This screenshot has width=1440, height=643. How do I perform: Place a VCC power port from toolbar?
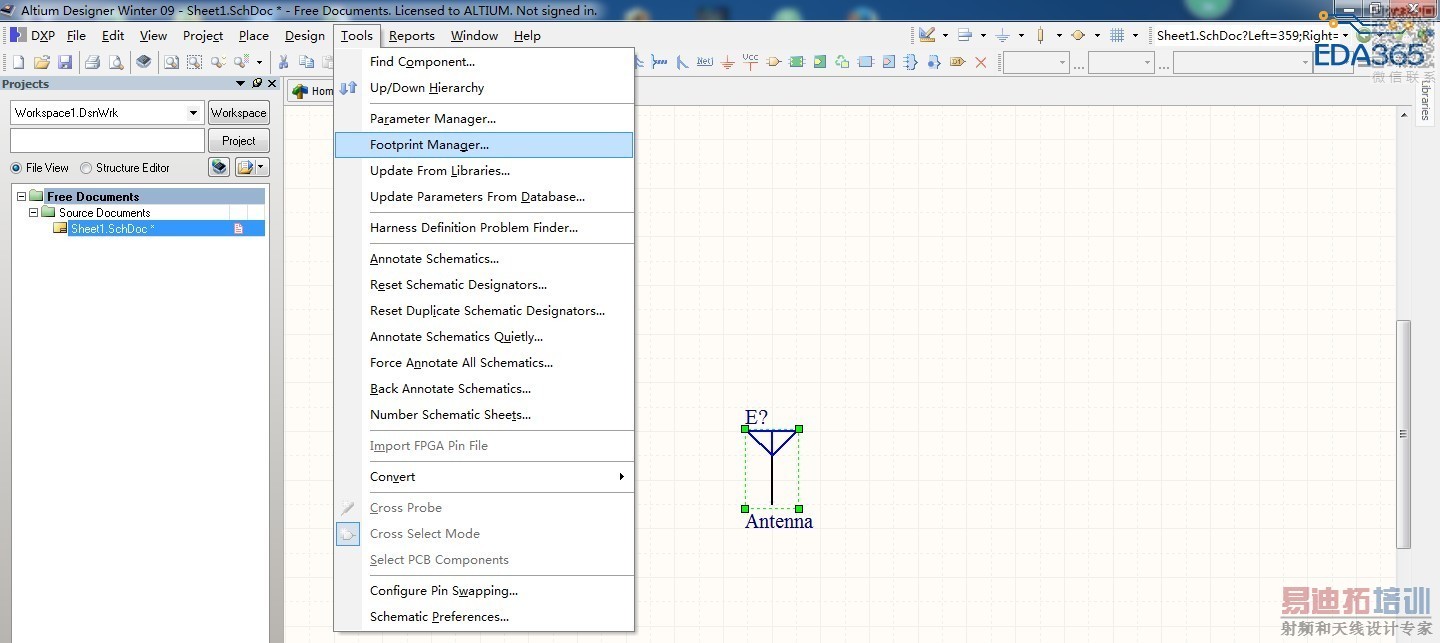750,61
